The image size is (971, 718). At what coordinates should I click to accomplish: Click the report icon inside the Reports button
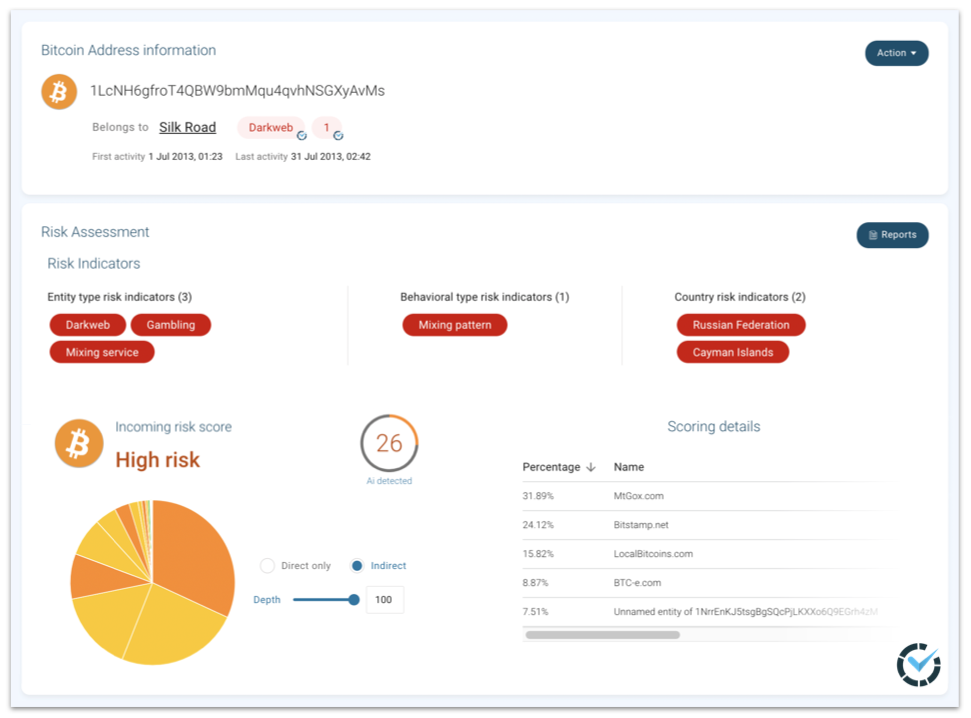(873, 235)
